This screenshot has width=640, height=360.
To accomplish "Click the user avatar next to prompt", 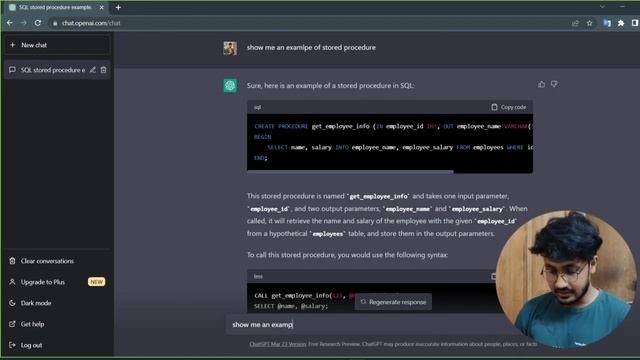I will pos(230,48).
